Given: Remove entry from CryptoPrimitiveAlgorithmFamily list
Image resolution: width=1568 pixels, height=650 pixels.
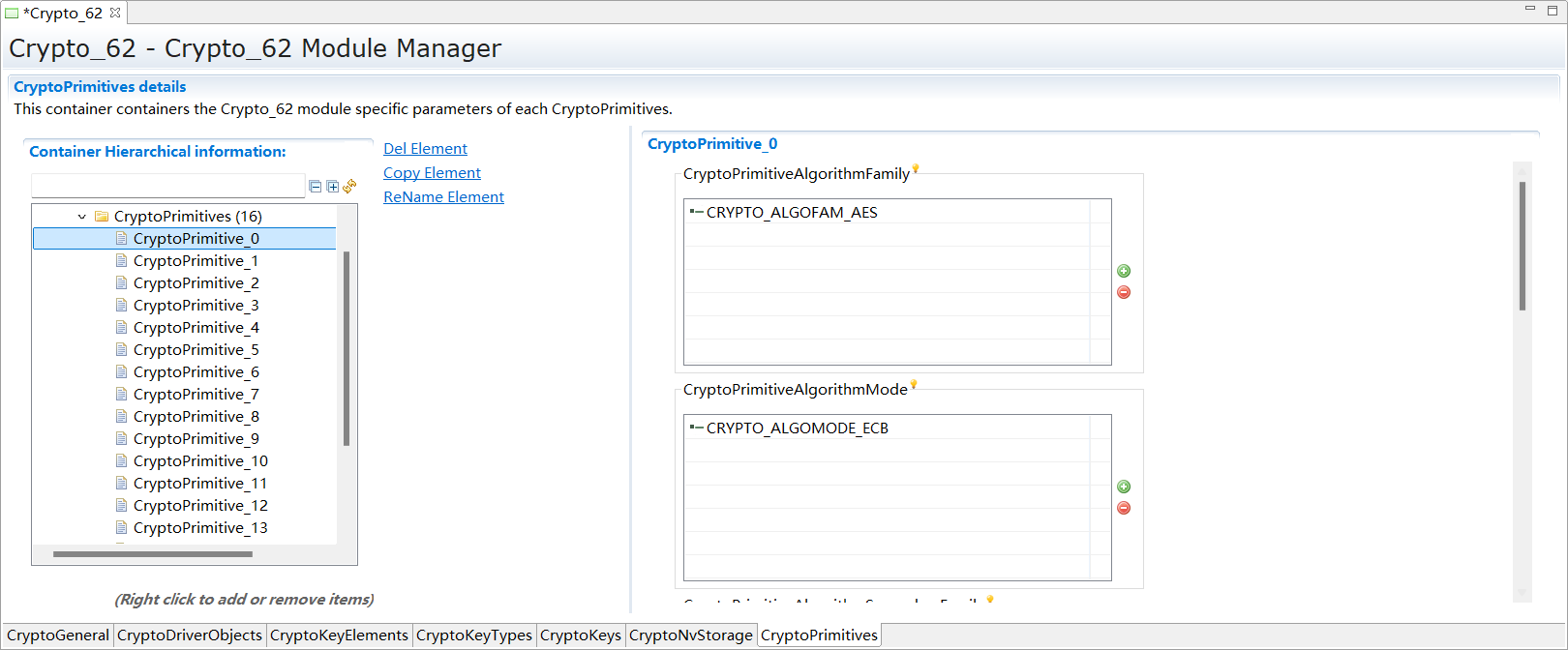Looking at the screenshot, I should (x=1124, y=292).
